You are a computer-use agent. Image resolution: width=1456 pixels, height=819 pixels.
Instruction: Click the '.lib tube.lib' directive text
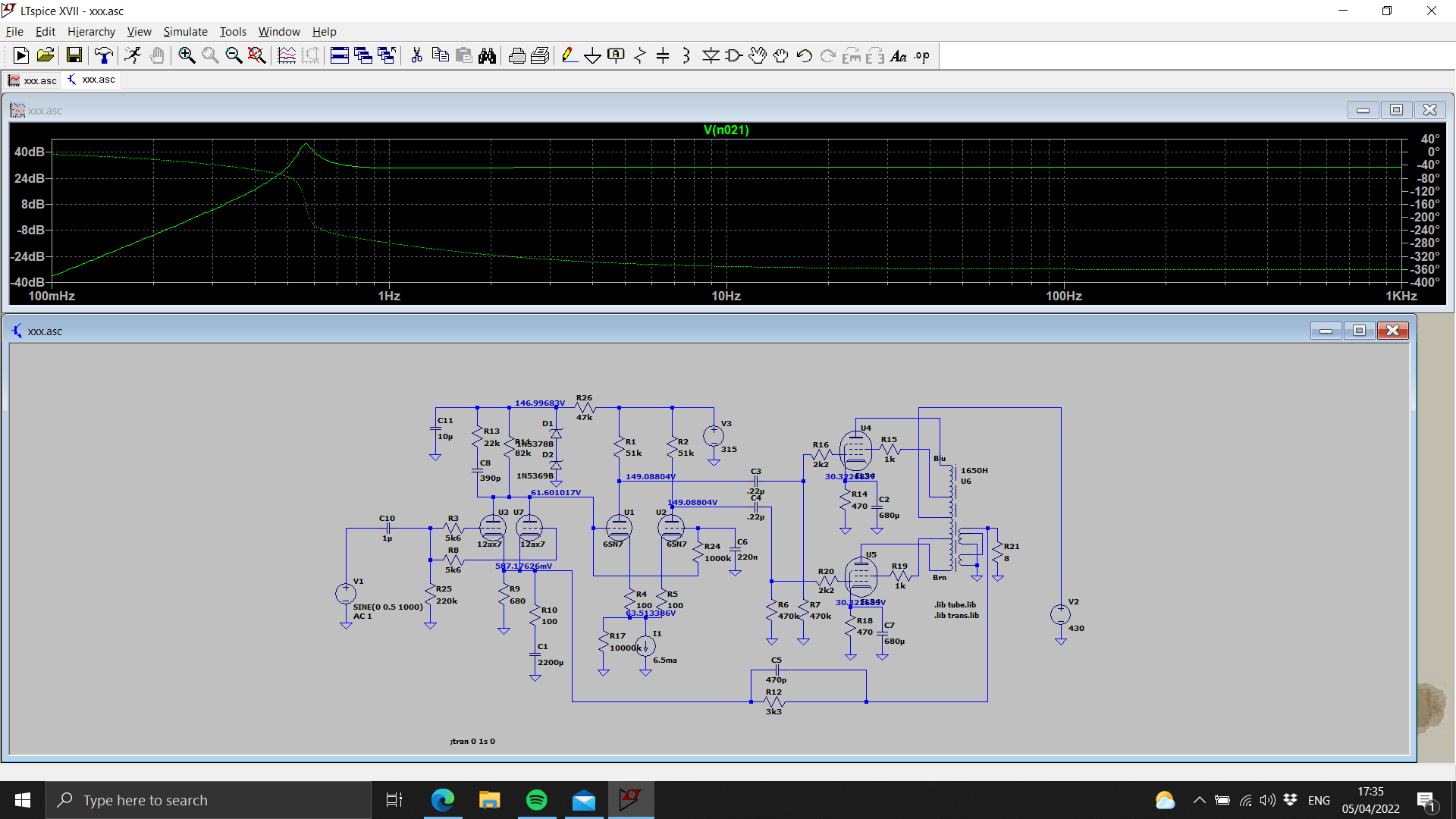(955, 604)
